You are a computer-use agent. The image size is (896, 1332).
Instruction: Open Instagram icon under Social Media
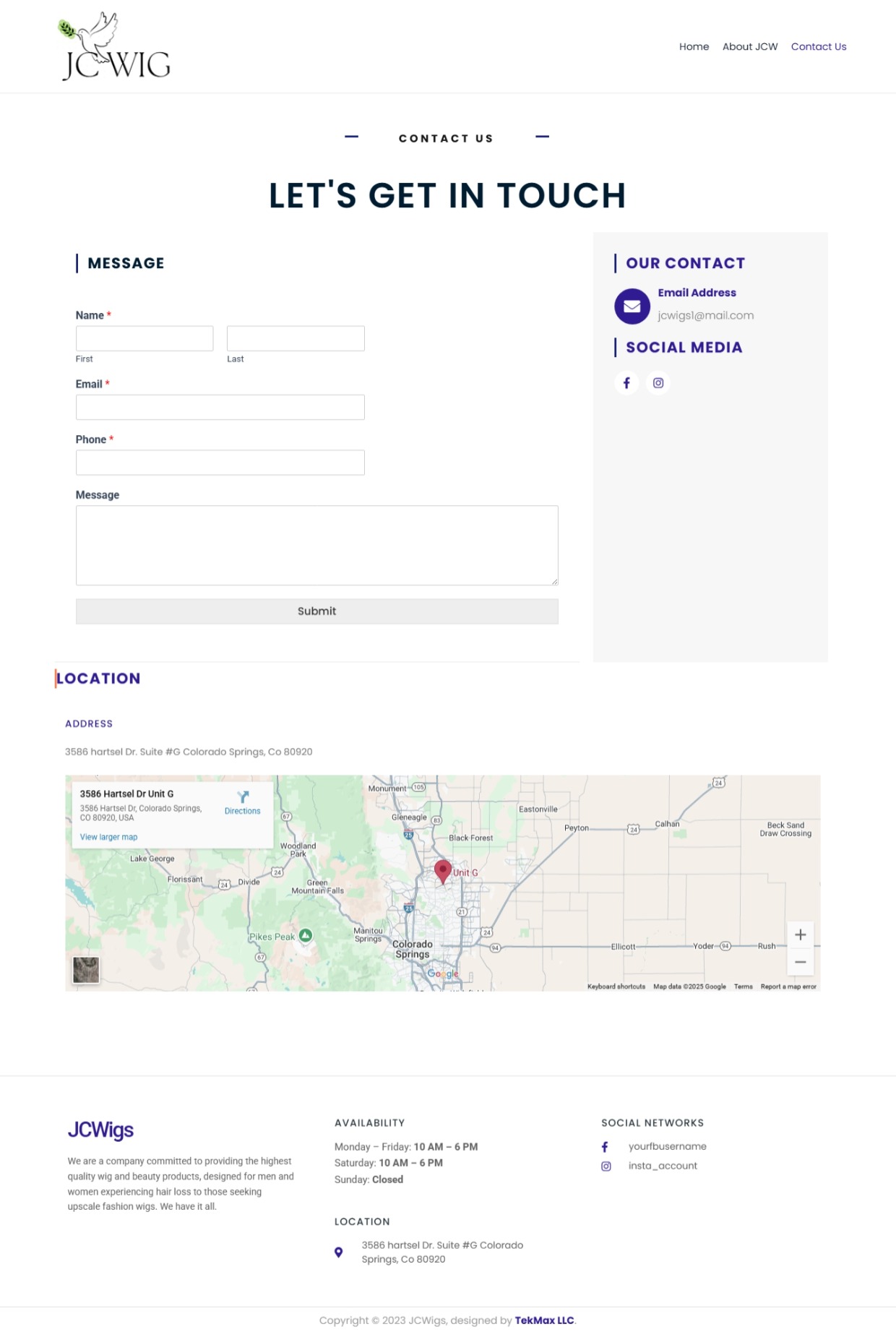click(658, 383)
